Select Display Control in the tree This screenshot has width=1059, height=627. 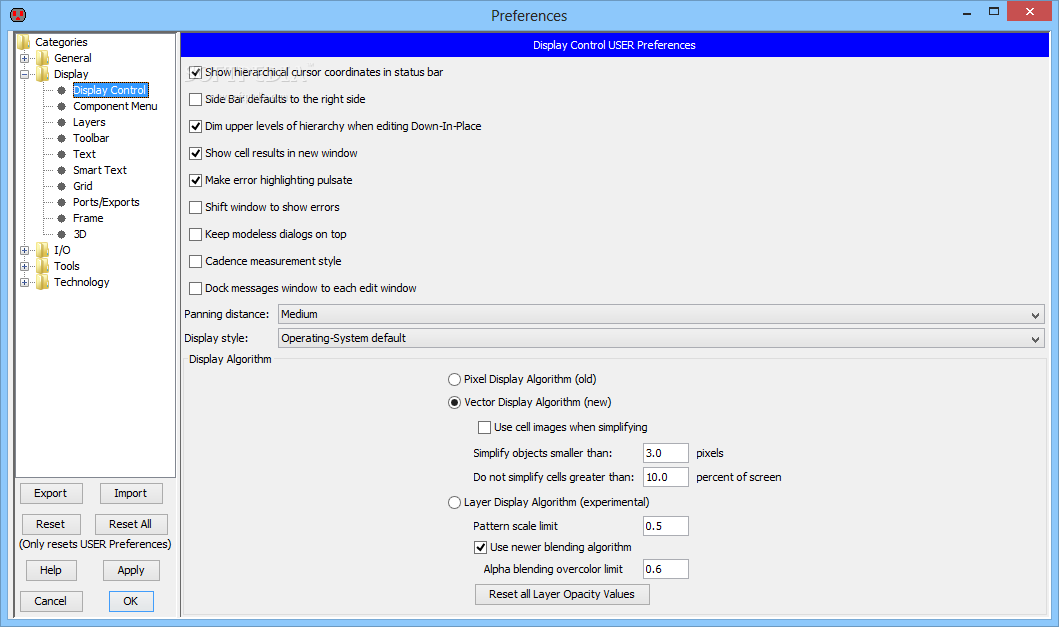click(109, 90)
